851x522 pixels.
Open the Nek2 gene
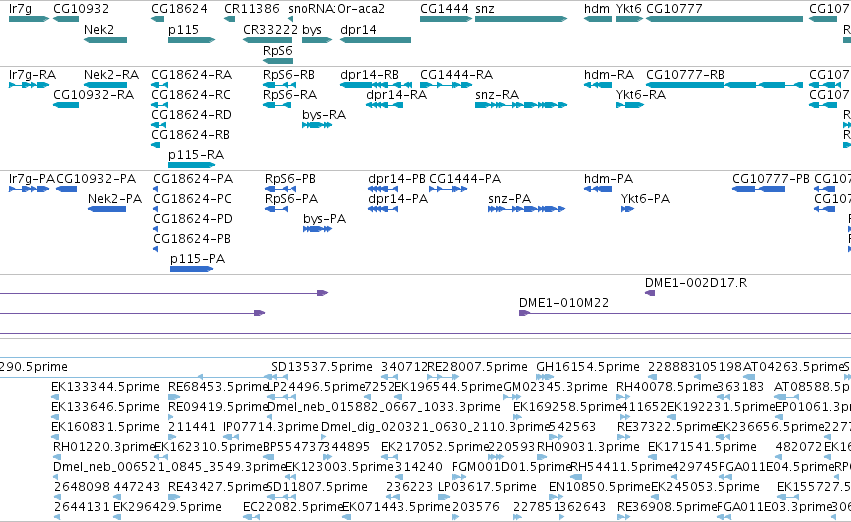click(105, 40)
